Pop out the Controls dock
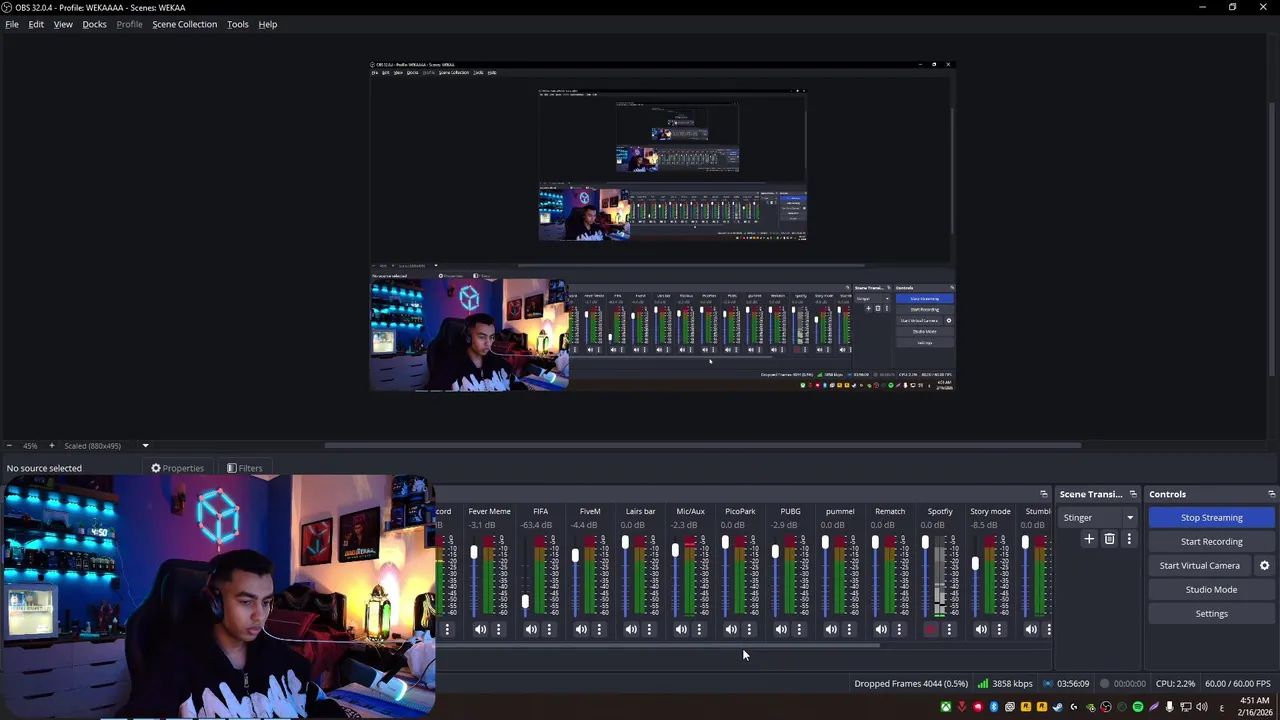Image resolution: width=1280 pixels, height=720 pixels. click(1271, 494)
